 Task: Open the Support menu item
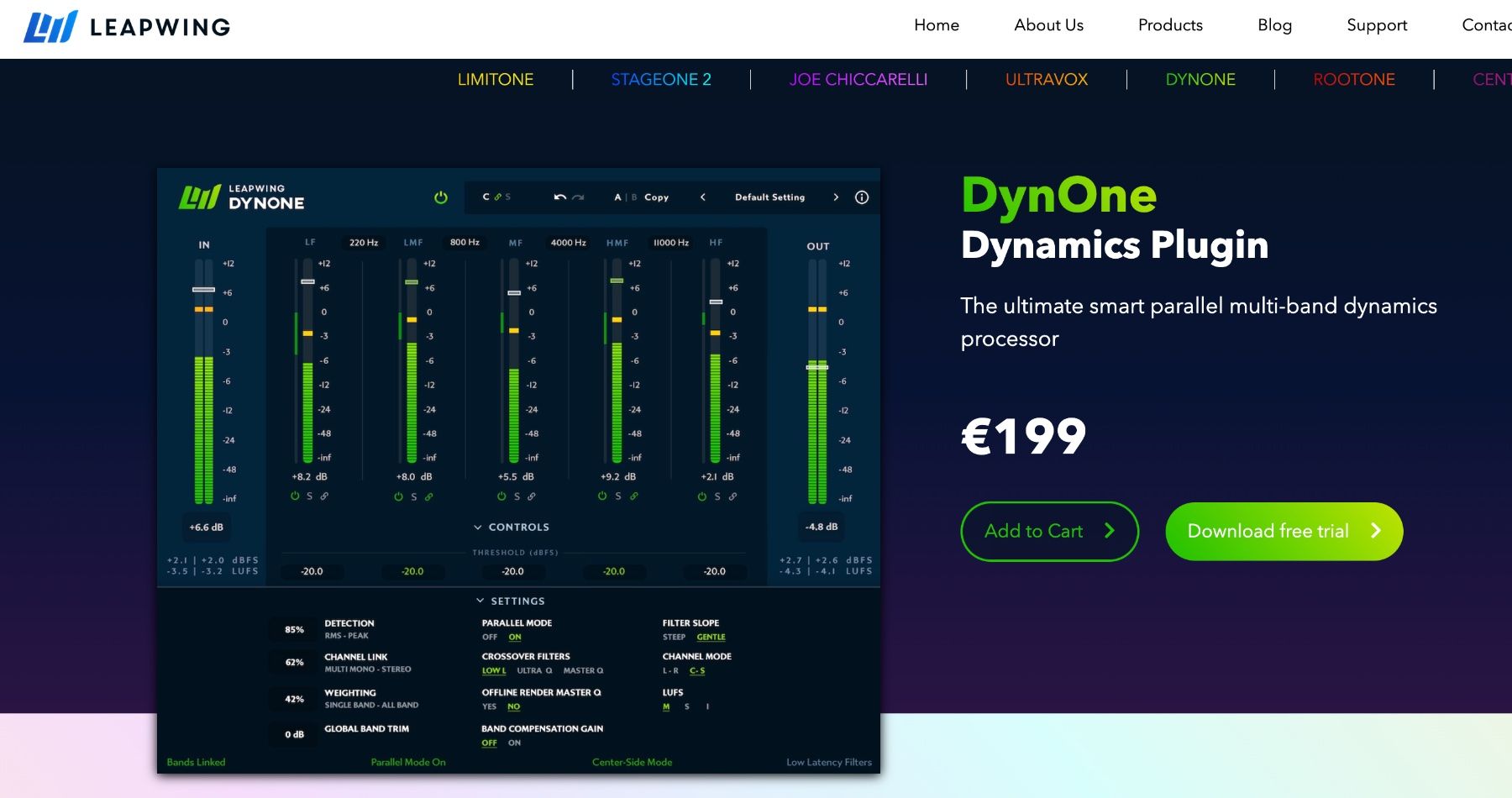point(1377,25)
